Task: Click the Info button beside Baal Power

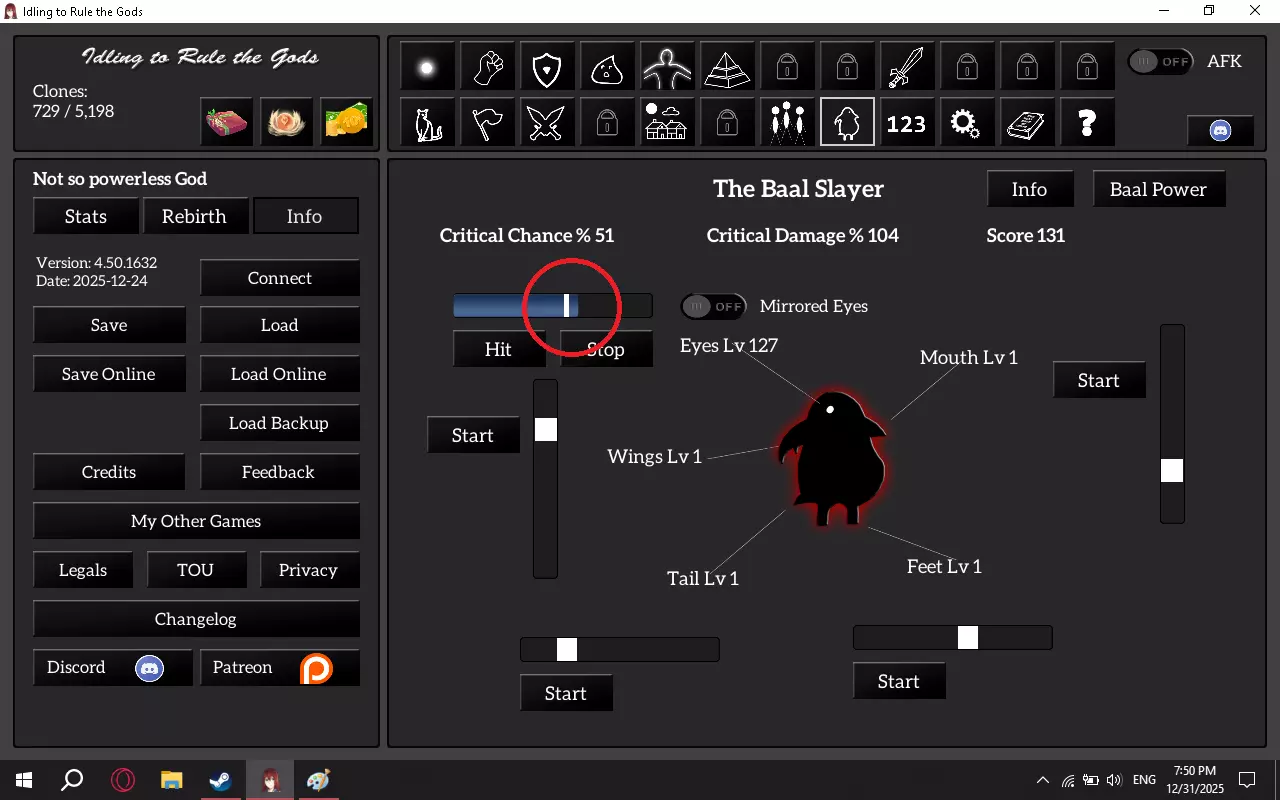Action: tap(1029, 189)
